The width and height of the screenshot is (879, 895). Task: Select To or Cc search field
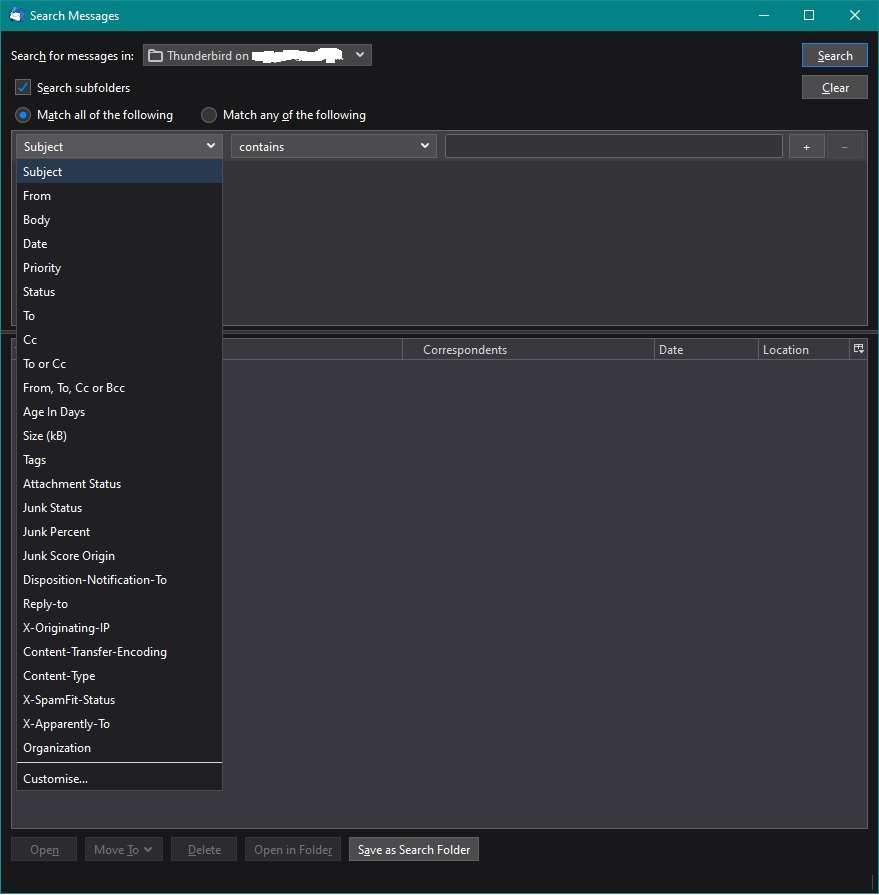119,364
